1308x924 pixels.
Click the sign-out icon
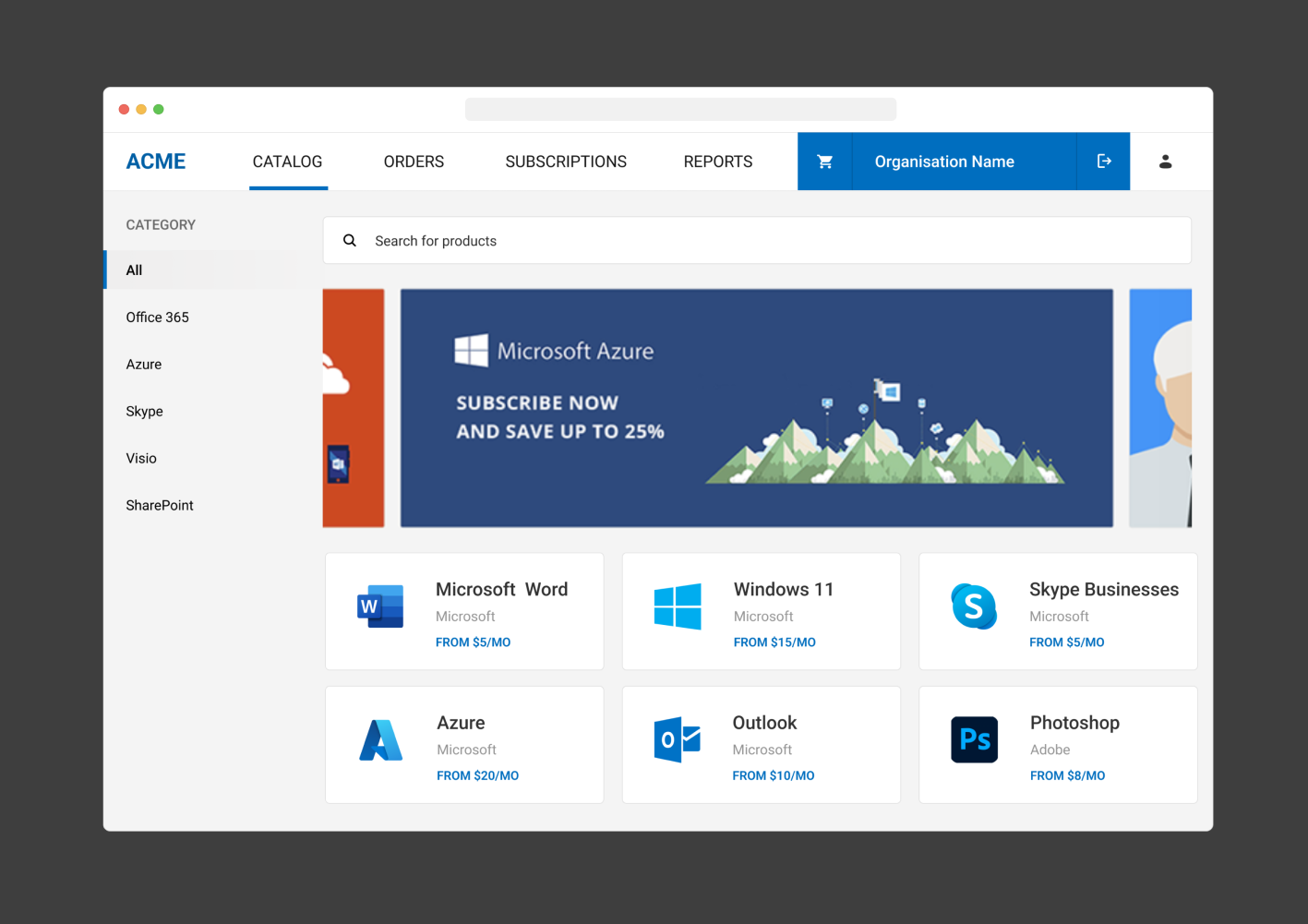pos(1104,162)
